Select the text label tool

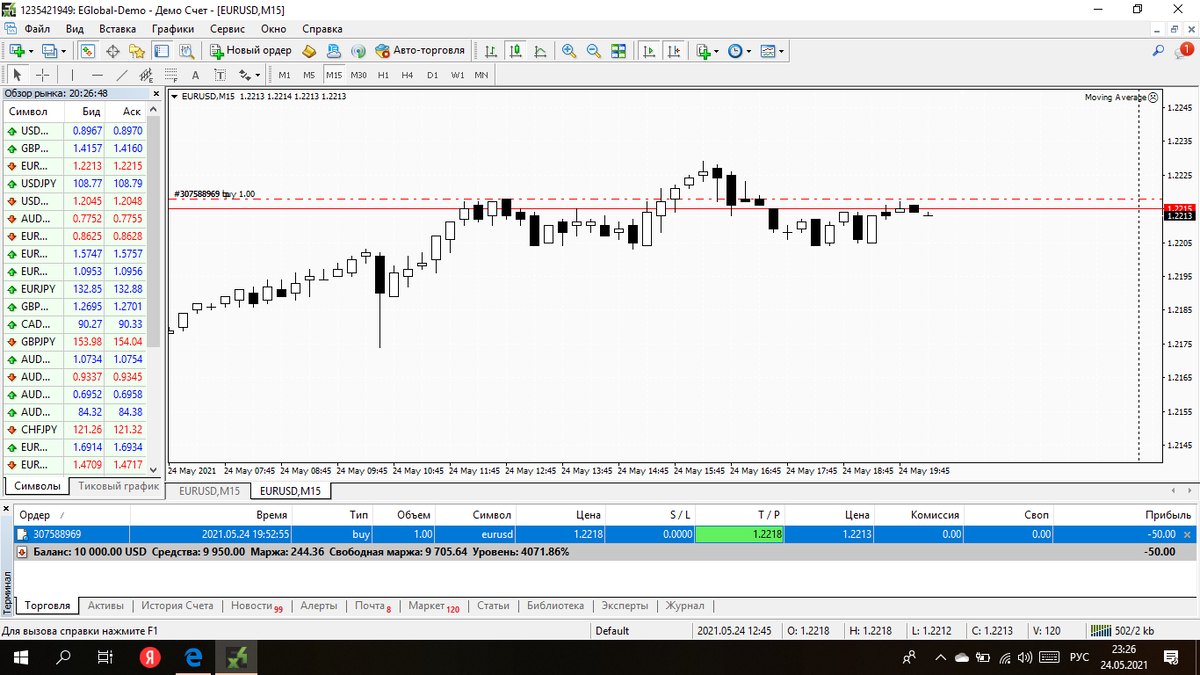point(220,75)
